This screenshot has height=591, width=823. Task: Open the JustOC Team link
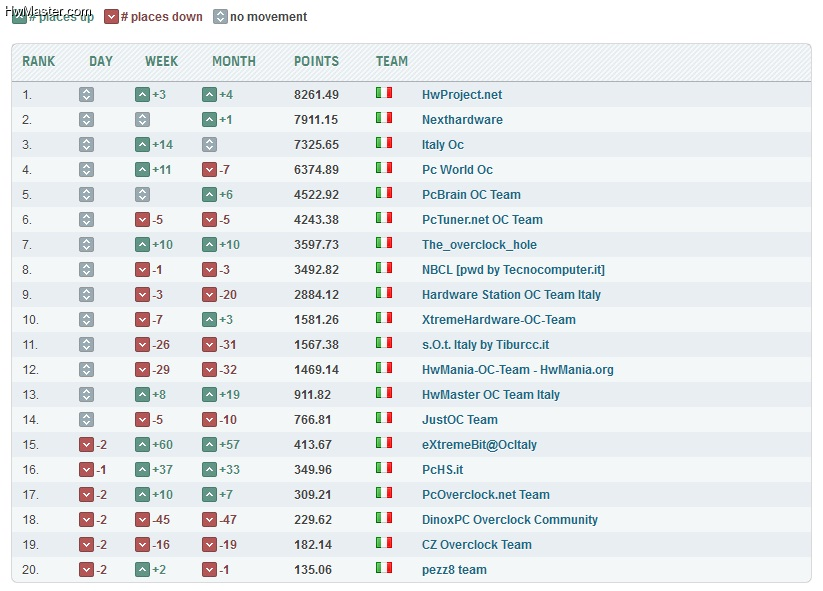click(460, 420)
